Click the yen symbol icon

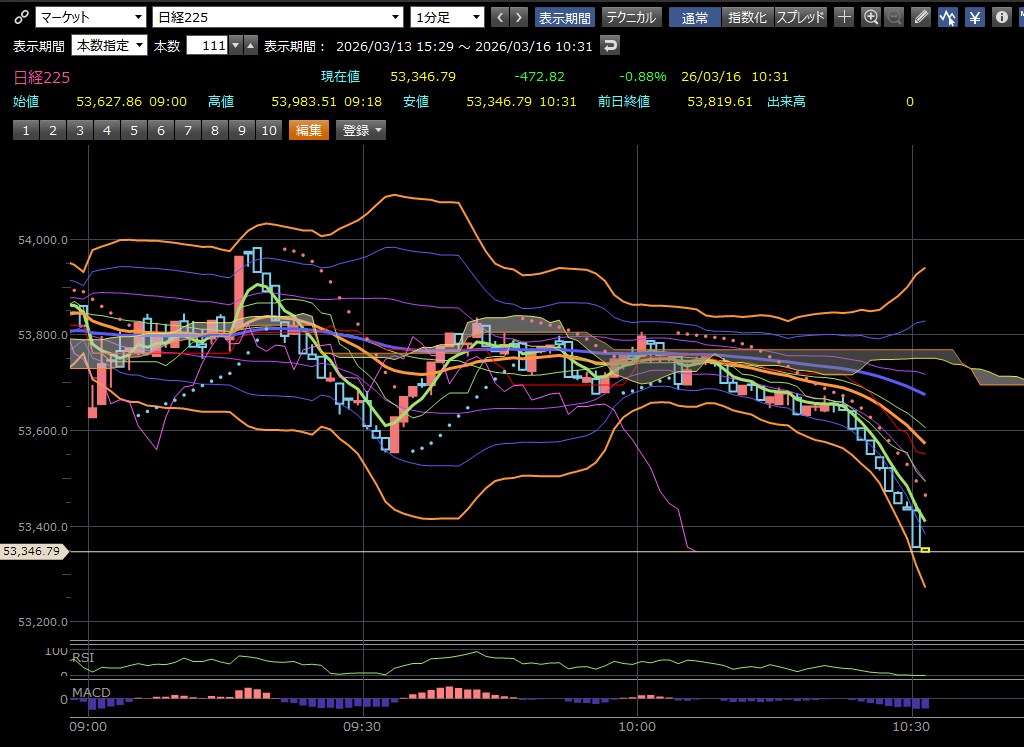974,17
